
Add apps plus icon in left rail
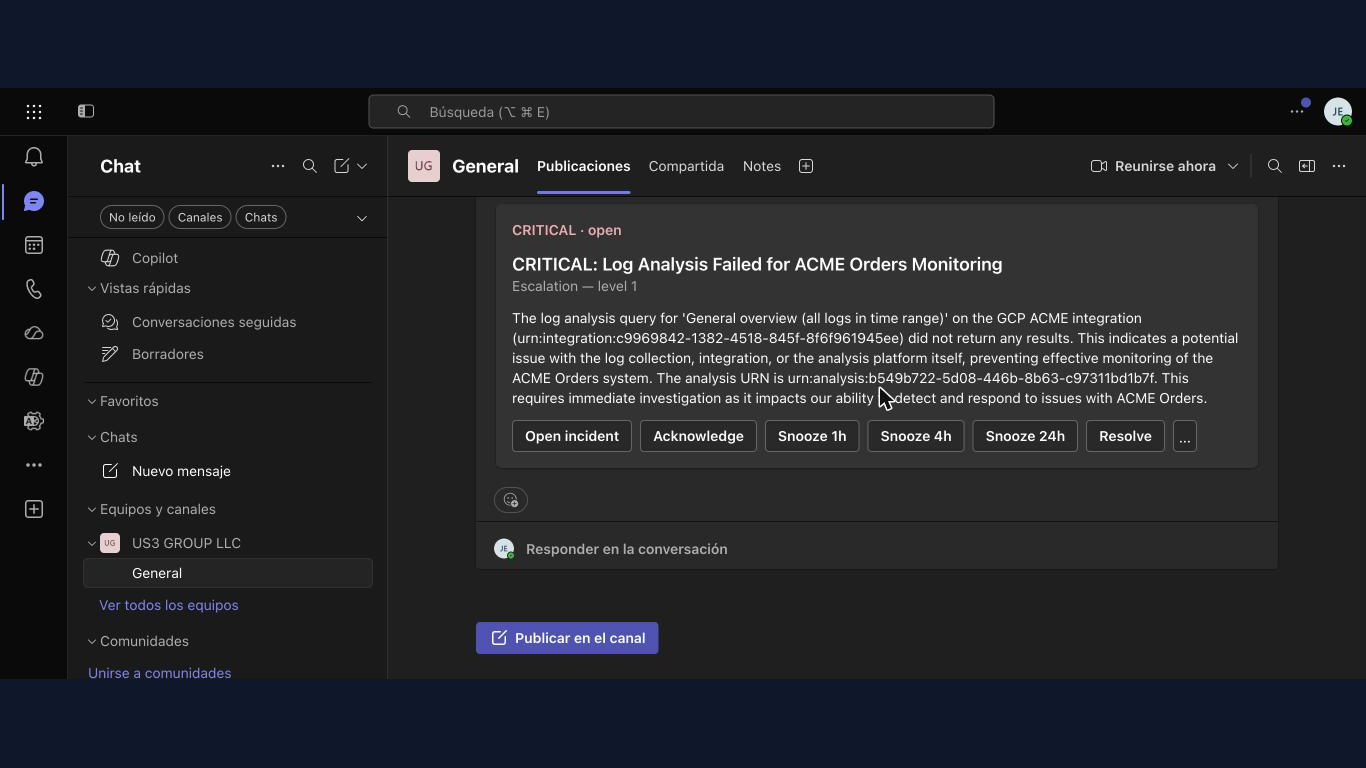coord(34,509)
